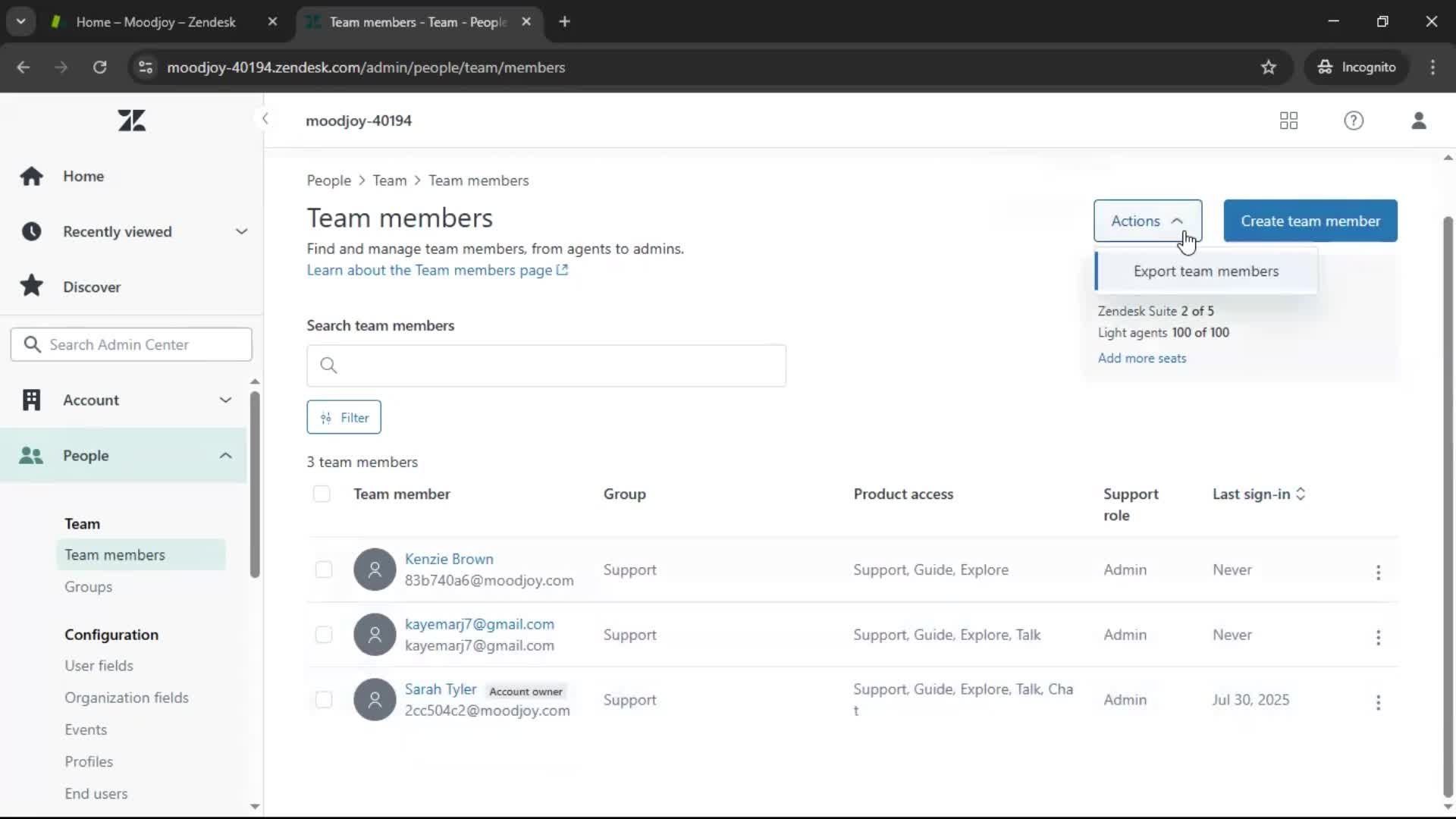Open End users in the sidebar

coord(96,793)
